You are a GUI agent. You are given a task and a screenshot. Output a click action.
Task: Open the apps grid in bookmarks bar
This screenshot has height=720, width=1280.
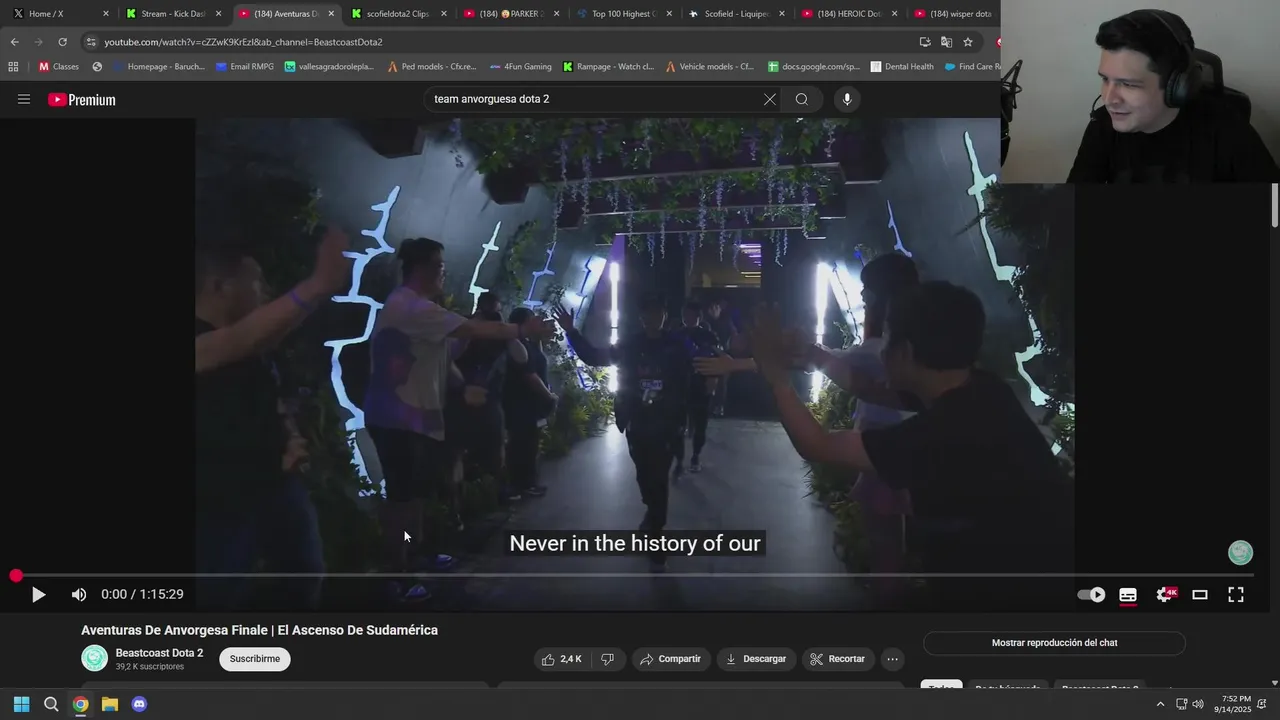click(13, 67)
